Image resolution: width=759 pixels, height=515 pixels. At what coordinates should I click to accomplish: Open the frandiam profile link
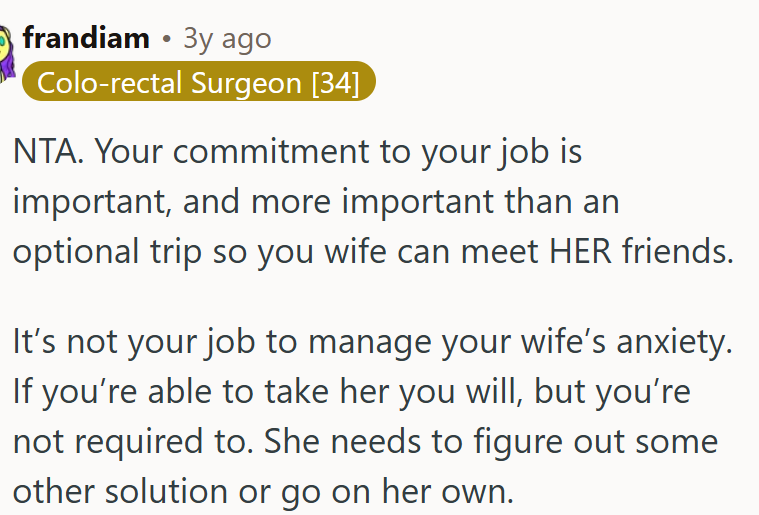coord(86,39)
